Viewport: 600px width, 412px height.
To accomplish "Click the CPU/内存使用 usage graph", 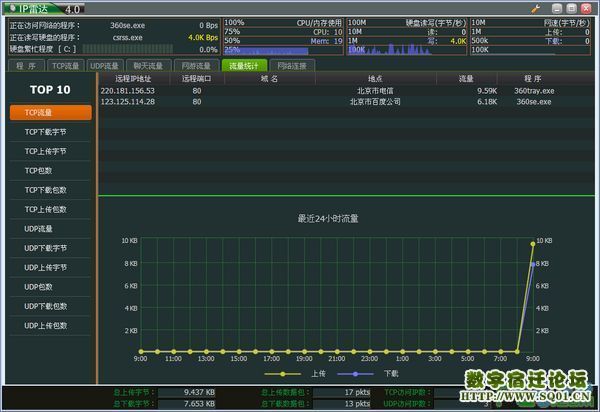I will tap(283, 37).
